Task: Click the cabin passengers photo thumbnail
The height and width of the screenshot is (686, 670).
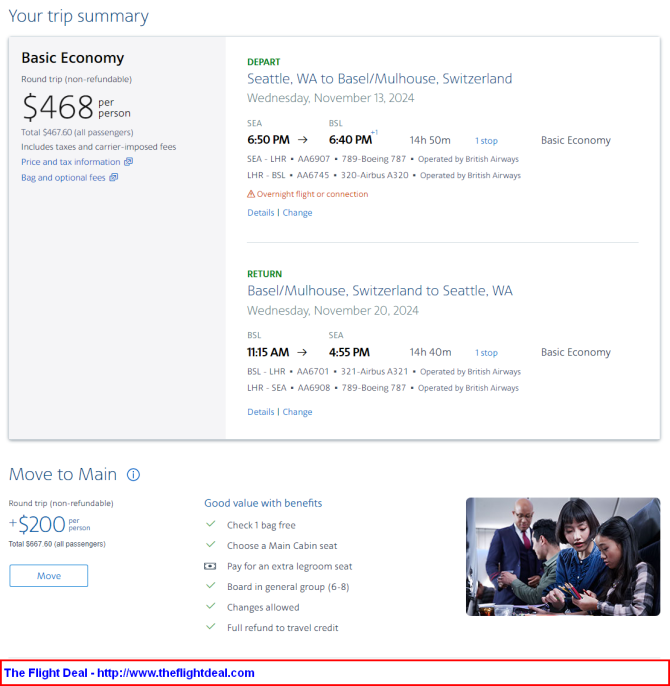Action: pyautogui.click(x=562, y=556)
